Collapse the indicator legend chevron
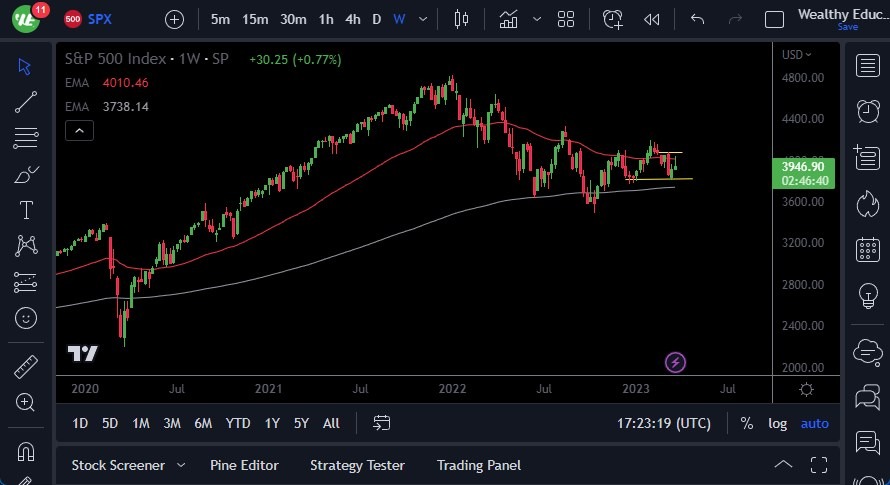This screenshot has width=890, height=485. [78, 130]
